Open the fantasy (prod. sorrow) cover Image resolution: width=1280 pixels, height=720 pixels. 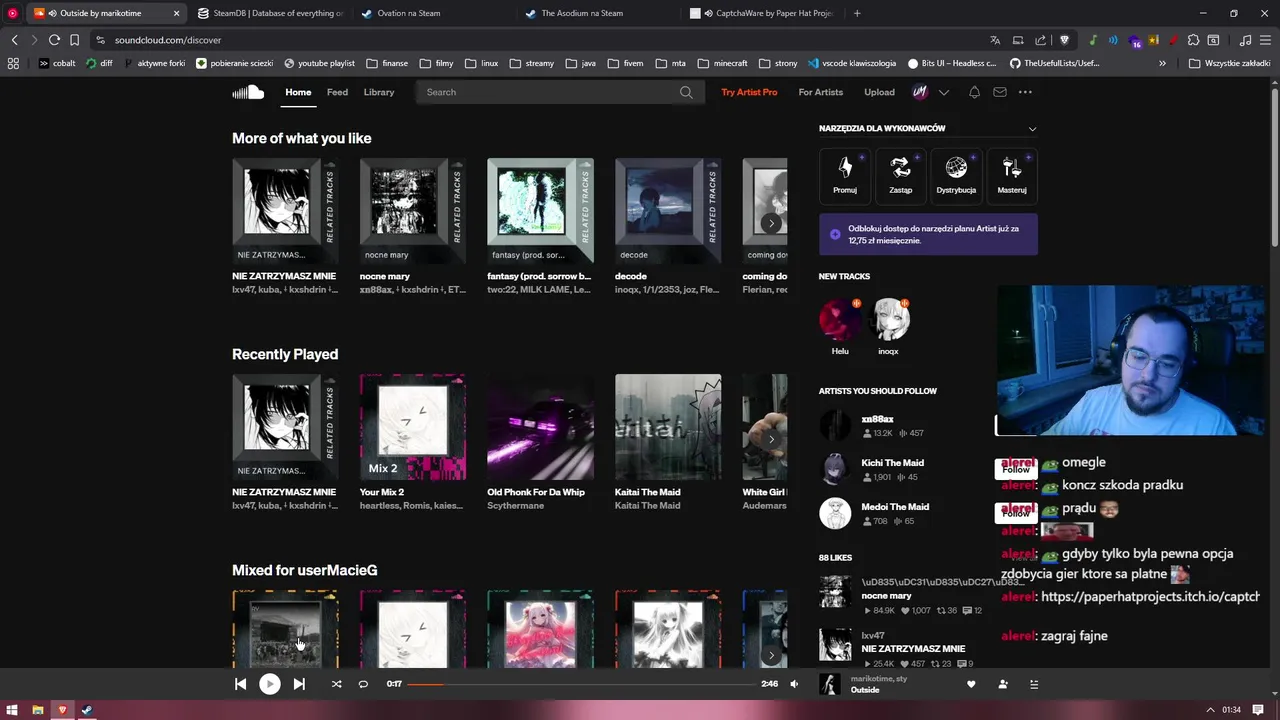click(540, 211)
